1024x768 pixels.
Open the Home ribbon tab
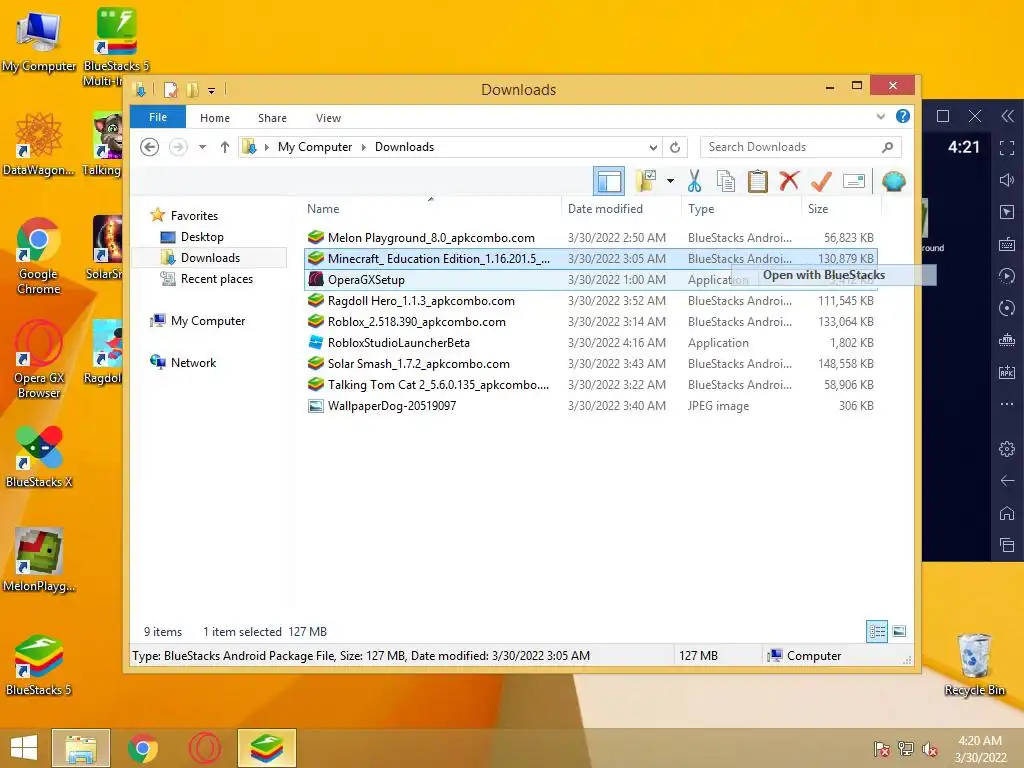tap(215, 118)
